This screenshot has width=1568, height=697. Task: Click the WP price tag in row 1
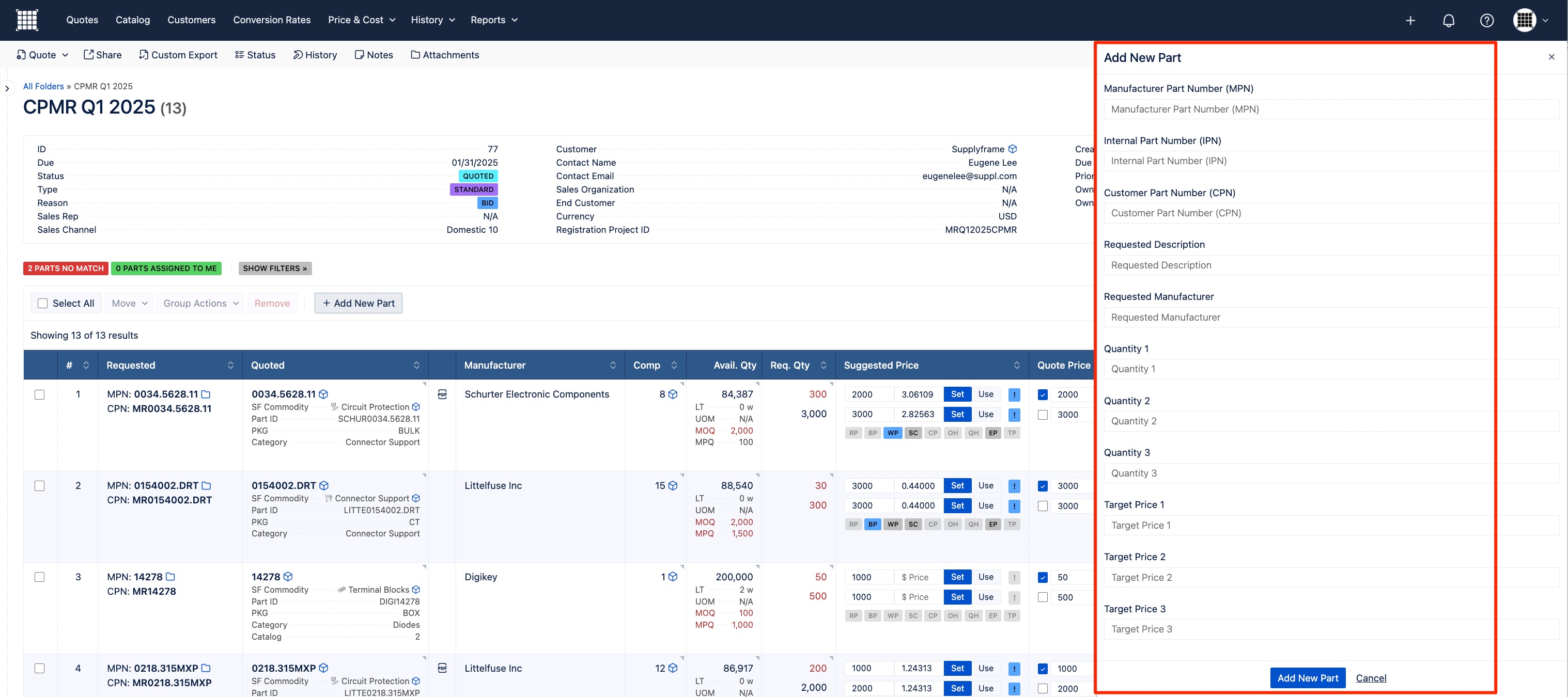click(892, 433)
